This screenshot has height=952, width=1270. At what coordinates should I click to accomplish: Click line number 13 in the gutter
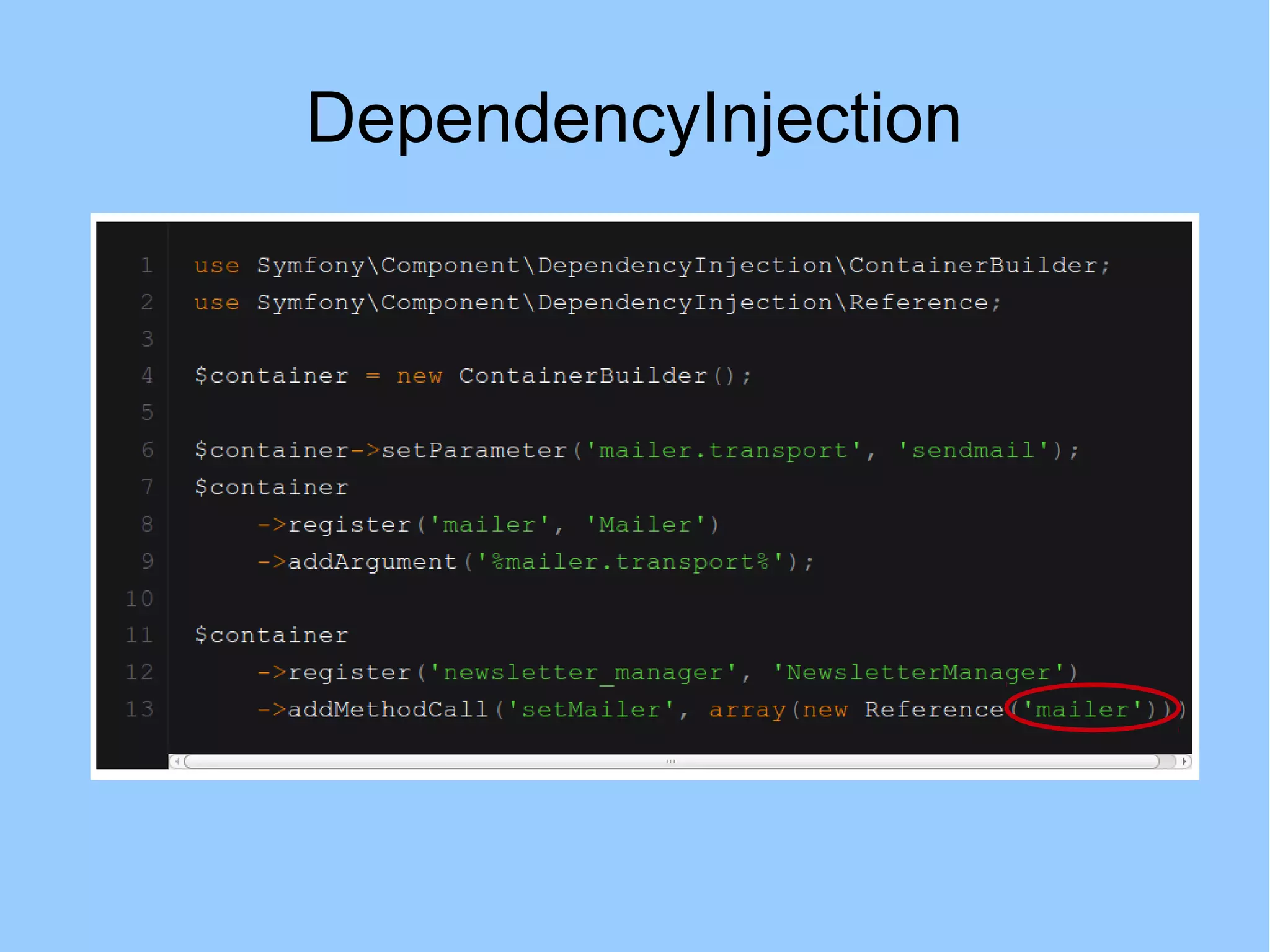(x=140, y=709)
